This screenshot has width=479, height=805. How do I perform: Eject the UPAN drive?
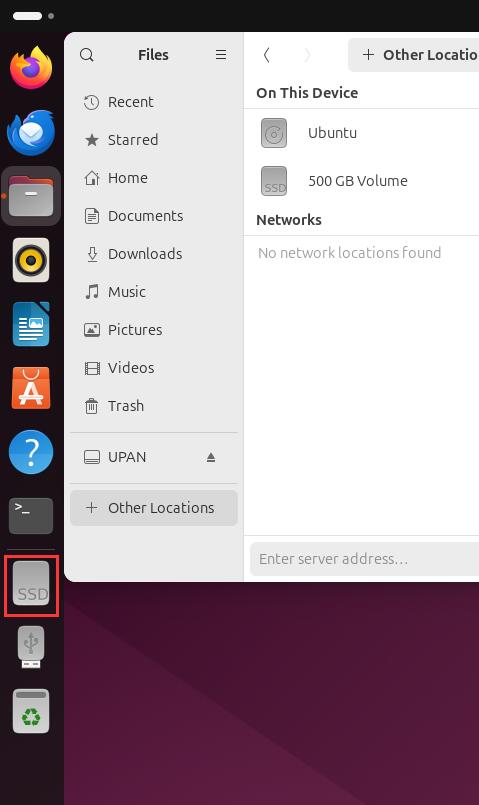[210, 457]
